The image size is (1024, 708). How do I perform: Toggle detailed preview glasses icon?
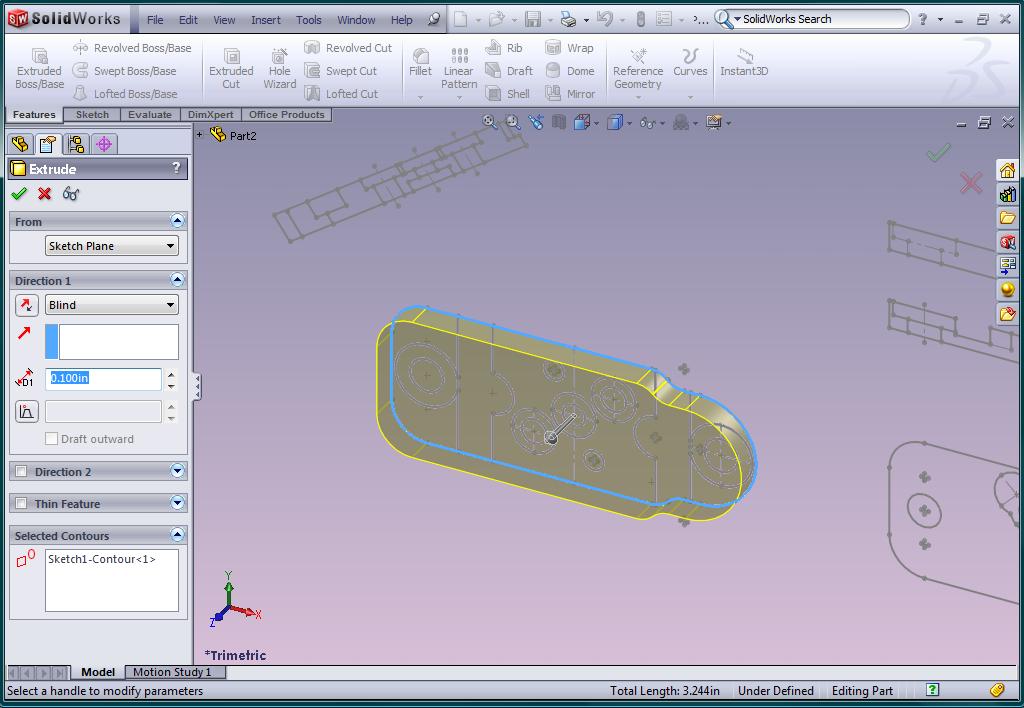tap(71, 193)
